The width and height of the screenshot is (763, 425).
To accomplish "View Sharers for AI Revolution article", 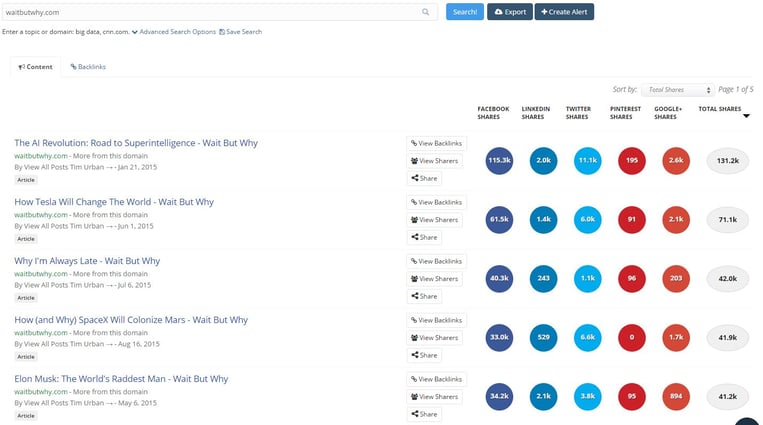I will pyautogui.click(x=435, y=161).
